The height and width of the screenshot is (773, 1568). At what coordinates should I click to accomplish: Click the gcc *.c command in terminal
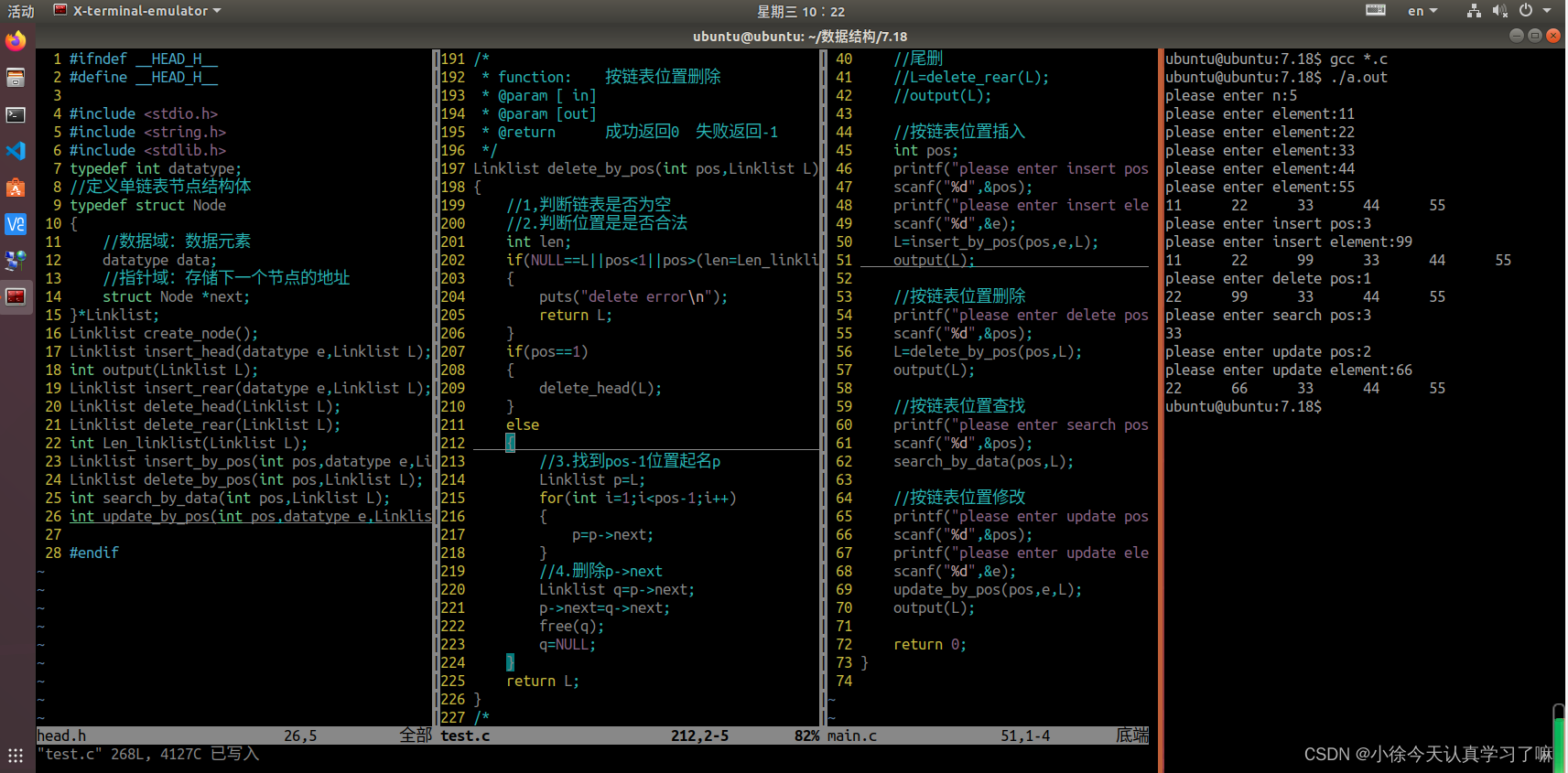click(1358, 59)
